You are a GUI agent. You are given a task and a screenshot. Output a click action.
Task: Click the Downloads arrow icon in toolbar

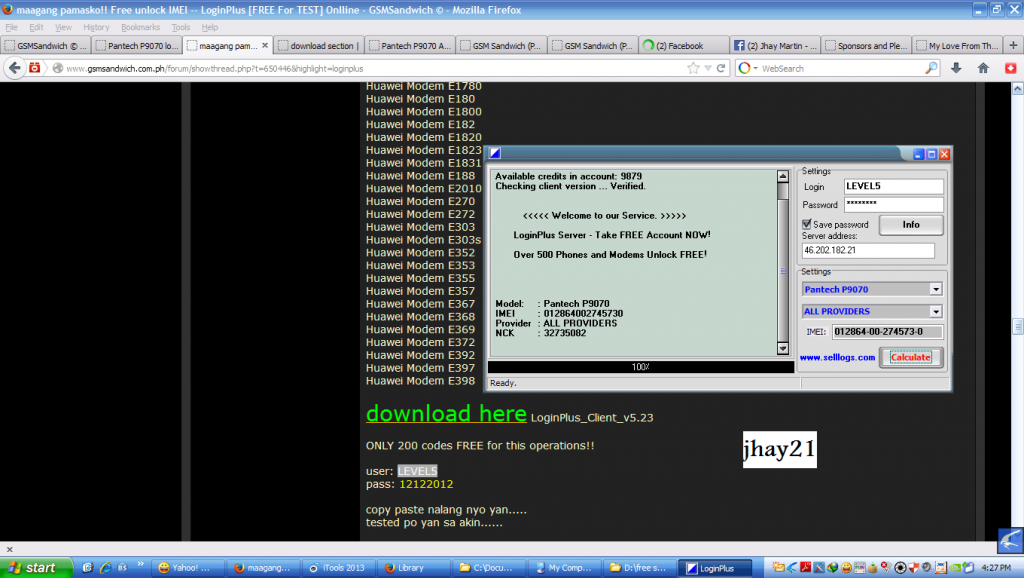click(x=956, y=68)
